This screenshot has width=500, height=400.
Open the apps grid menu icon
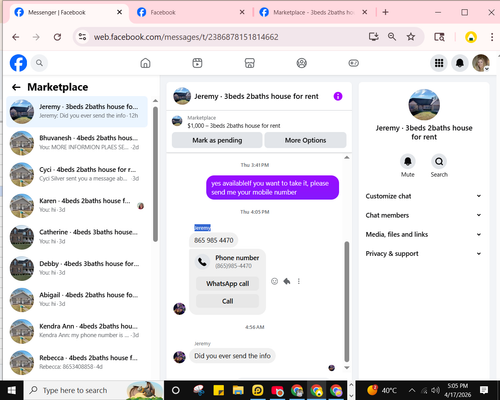[439, 63]
